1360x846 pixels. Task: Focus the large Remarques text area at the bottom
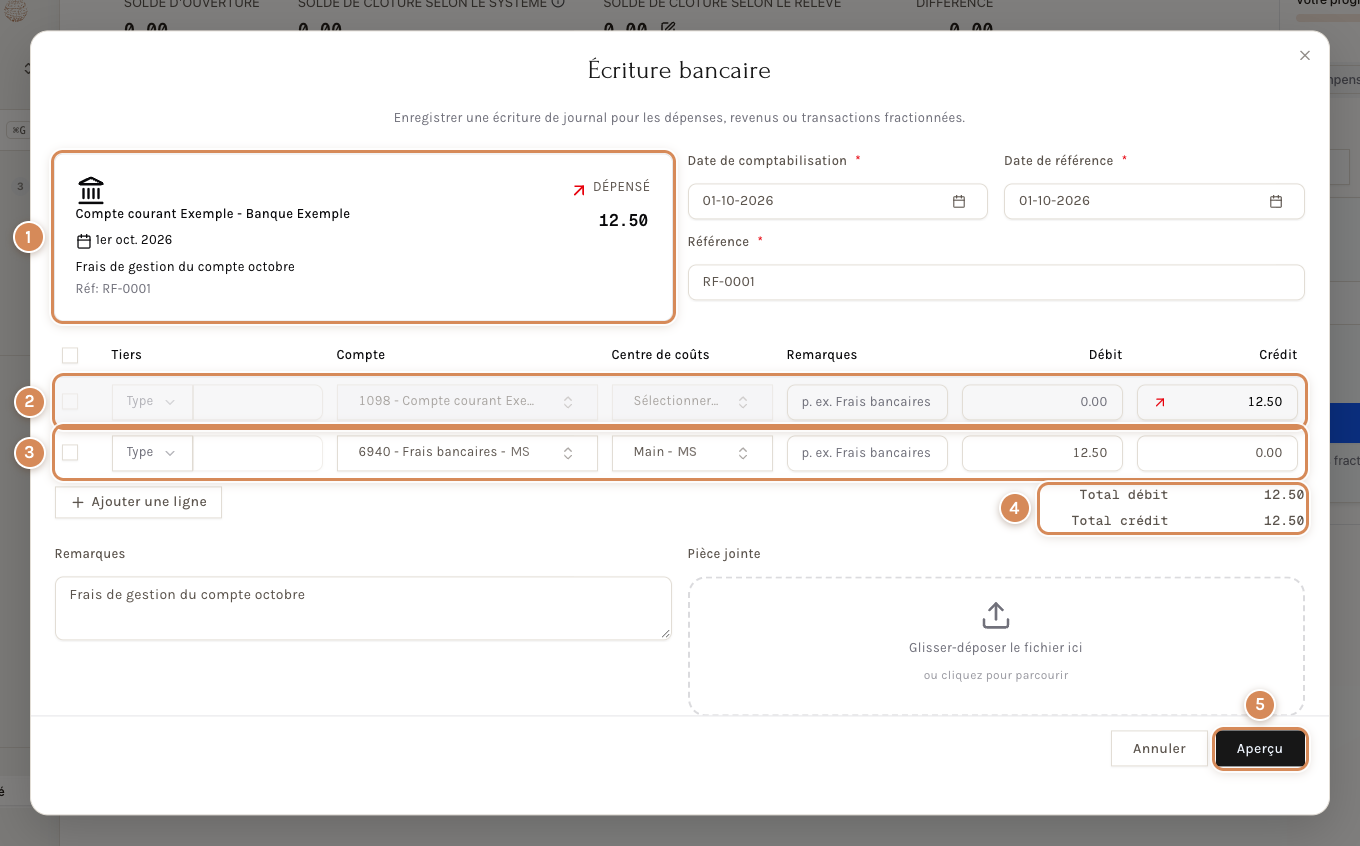pos(363,608)
